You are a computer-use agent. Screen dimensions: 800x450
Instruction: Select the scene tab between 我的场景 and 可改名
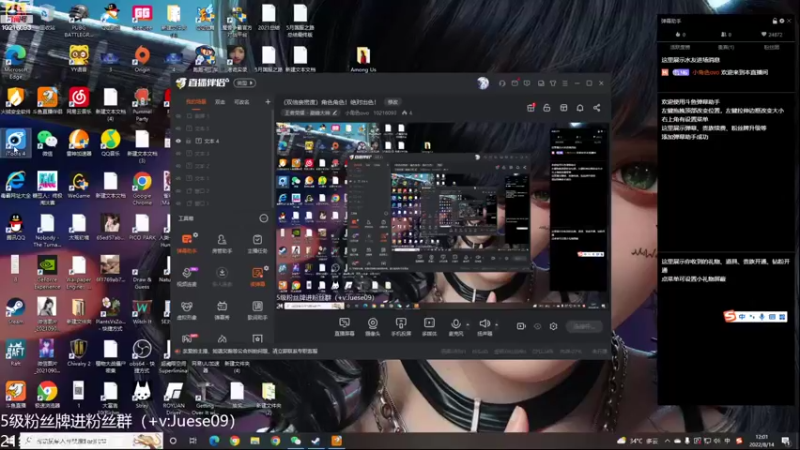coord(220,102)
